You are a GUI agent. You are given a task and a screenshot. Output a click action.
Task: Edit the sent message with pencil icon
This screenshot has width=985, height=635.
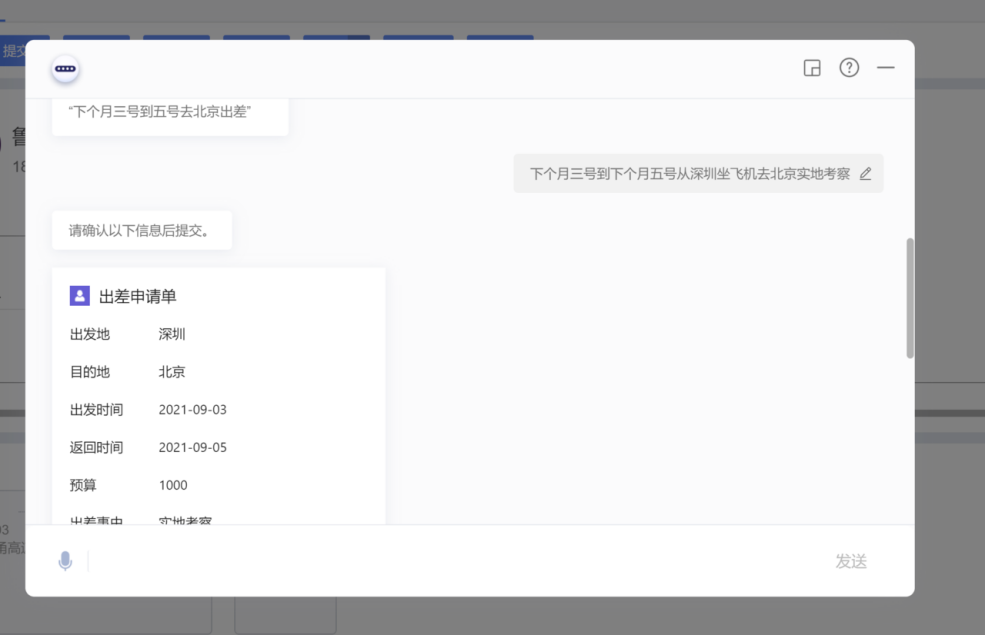point(866,173)
